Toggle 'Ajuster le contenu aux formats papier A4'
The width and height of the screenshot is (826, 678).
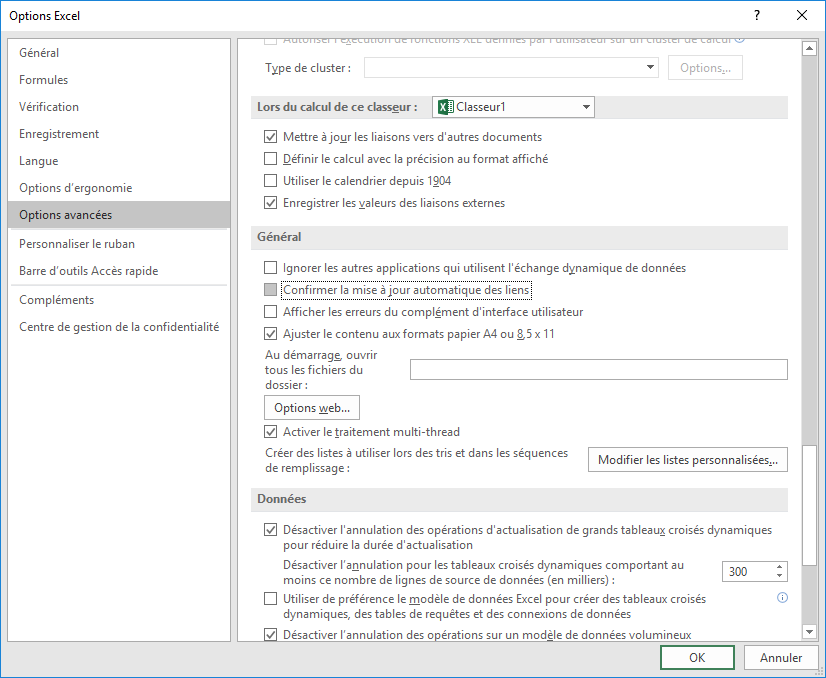[270, 334]
